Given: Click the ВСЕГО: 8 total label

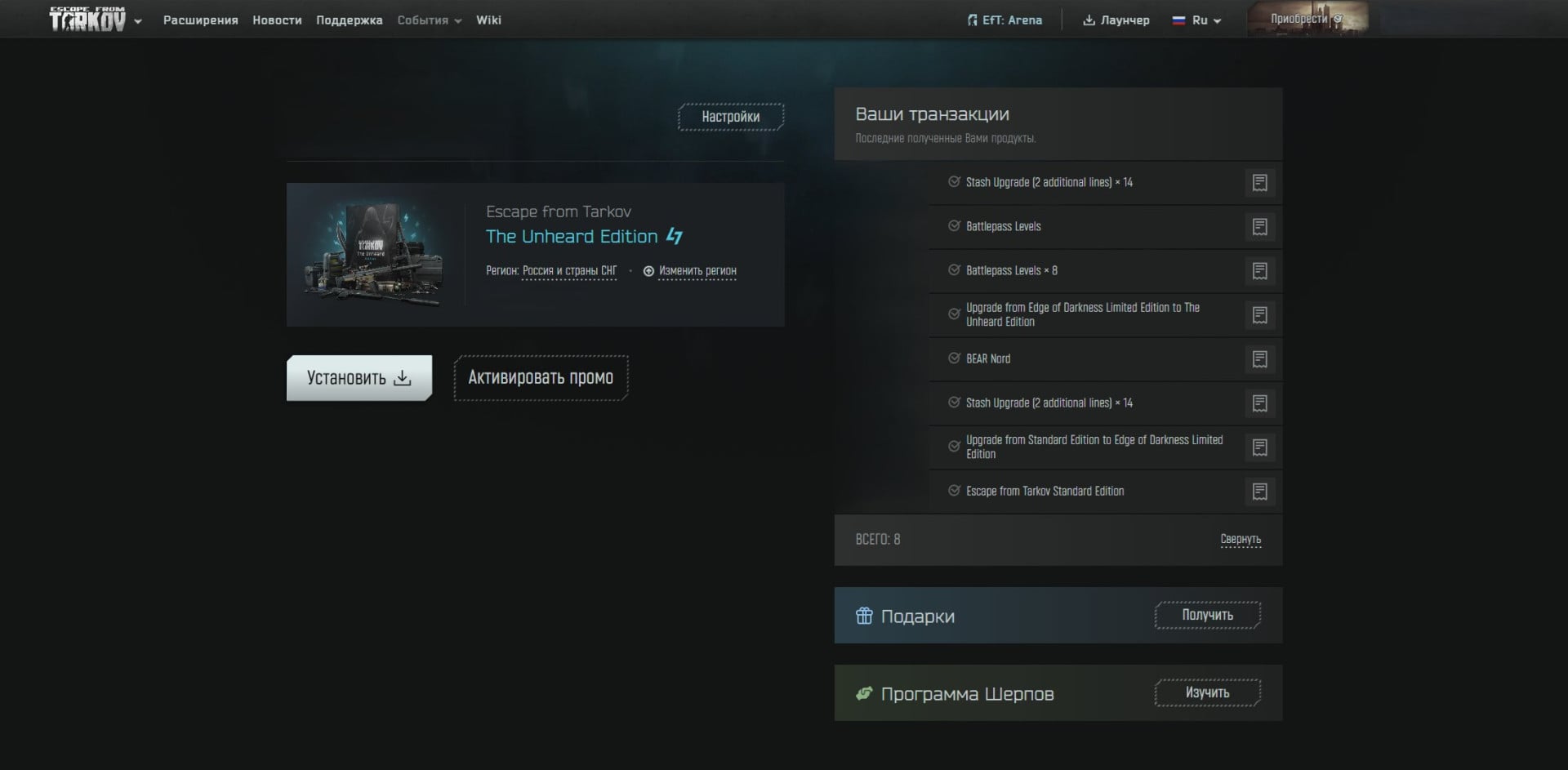Looking at the screenshot, I should pos(878,540).
